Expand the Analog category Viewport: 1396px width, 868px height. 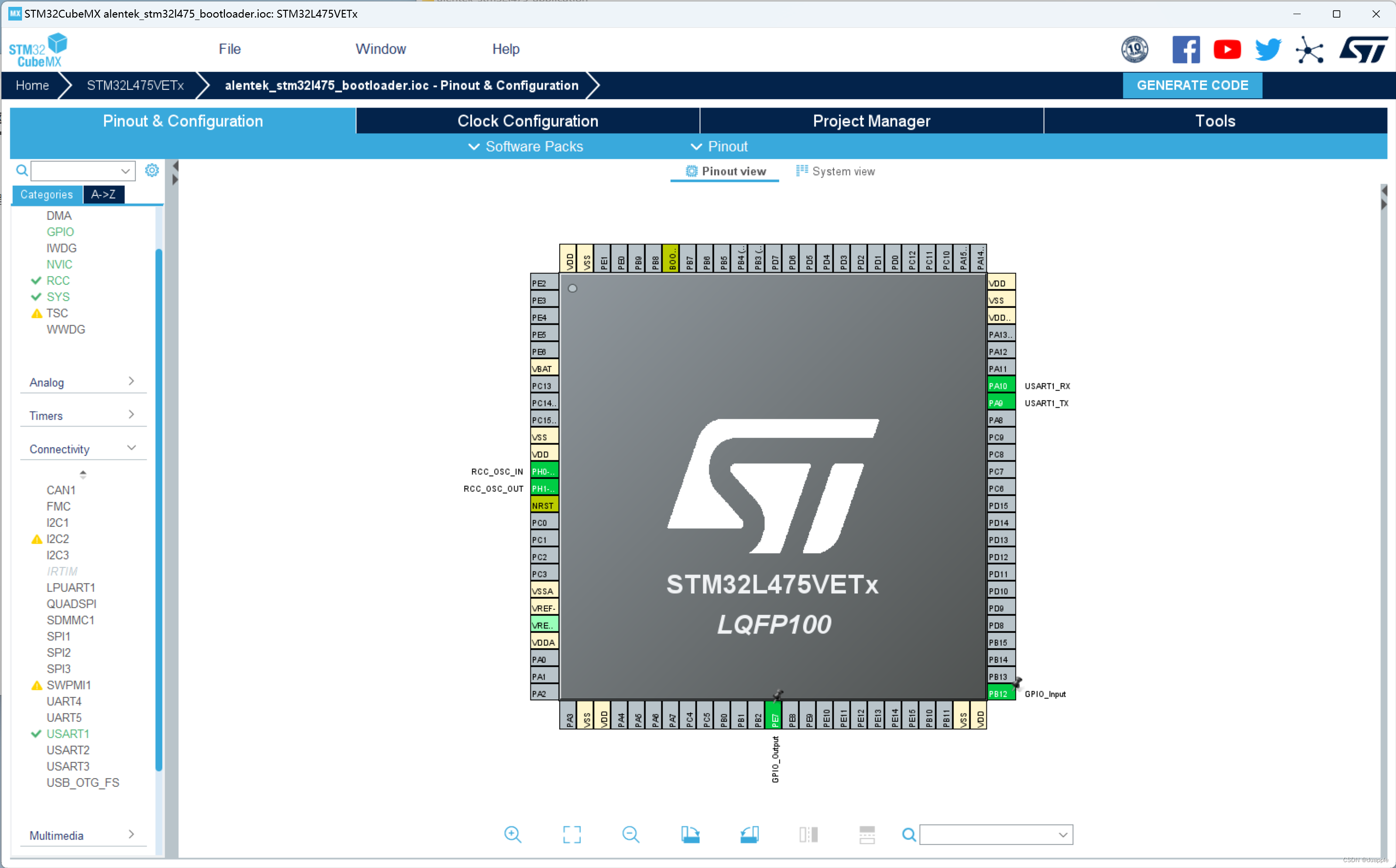point(83,382)
